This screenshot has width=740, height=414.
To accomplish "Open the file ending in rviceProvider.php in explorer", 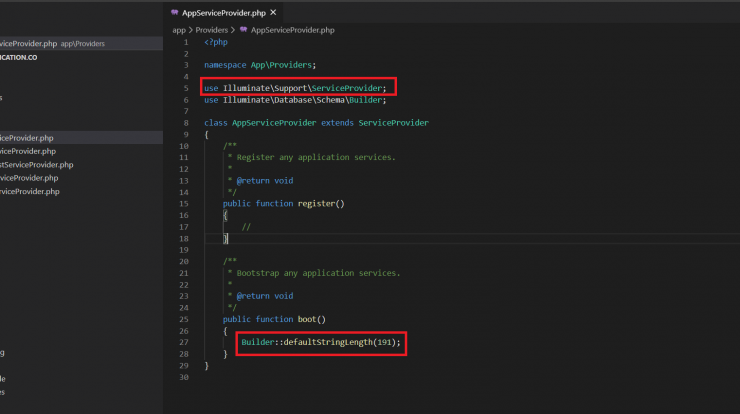I will click(81, 192).
